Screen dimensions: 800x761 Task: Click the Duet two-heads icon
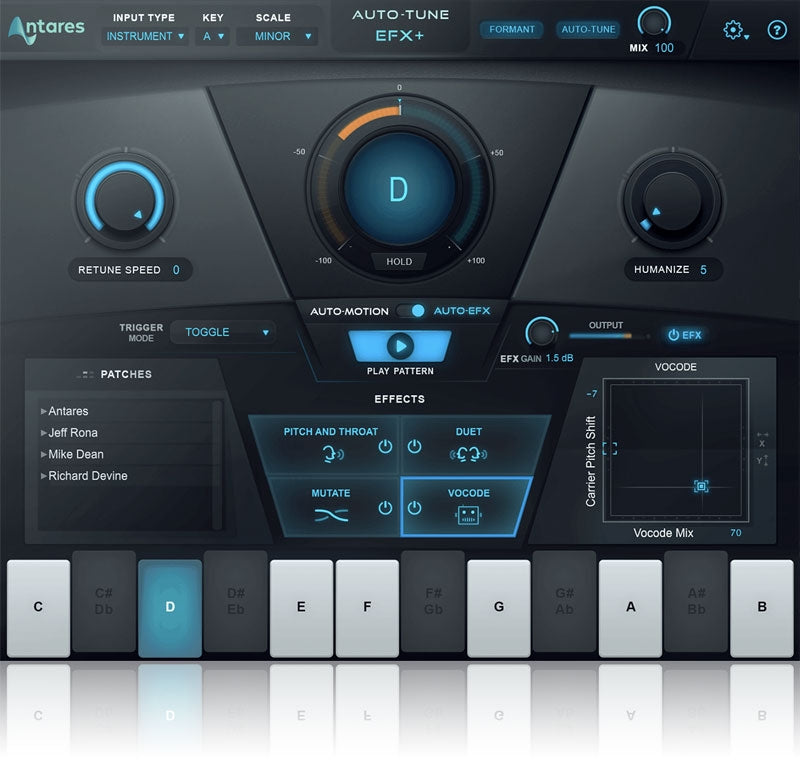(x=468, y=453)
